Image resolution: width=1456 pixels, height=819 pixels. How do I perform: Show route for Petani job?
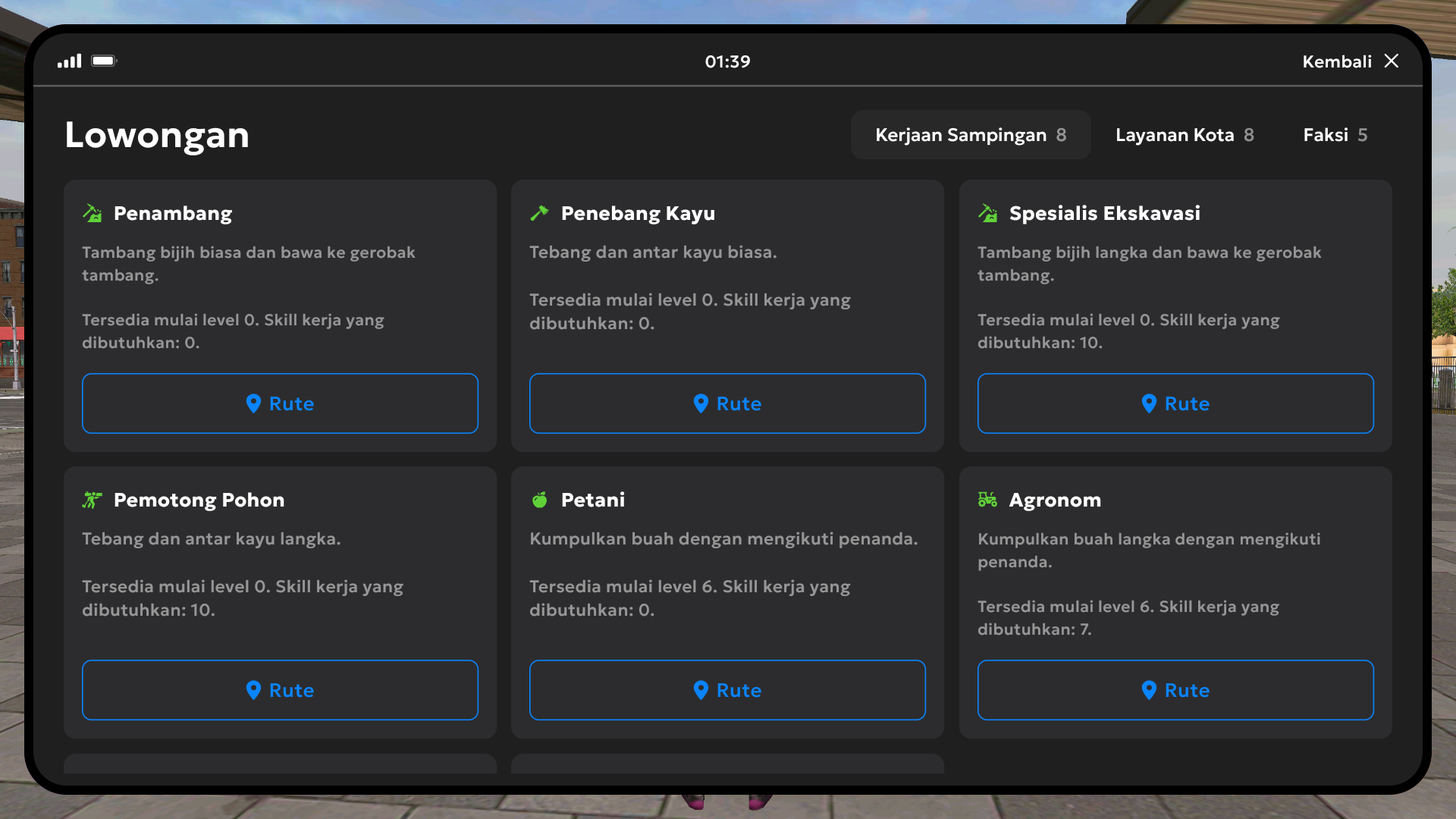pos(726,690)
